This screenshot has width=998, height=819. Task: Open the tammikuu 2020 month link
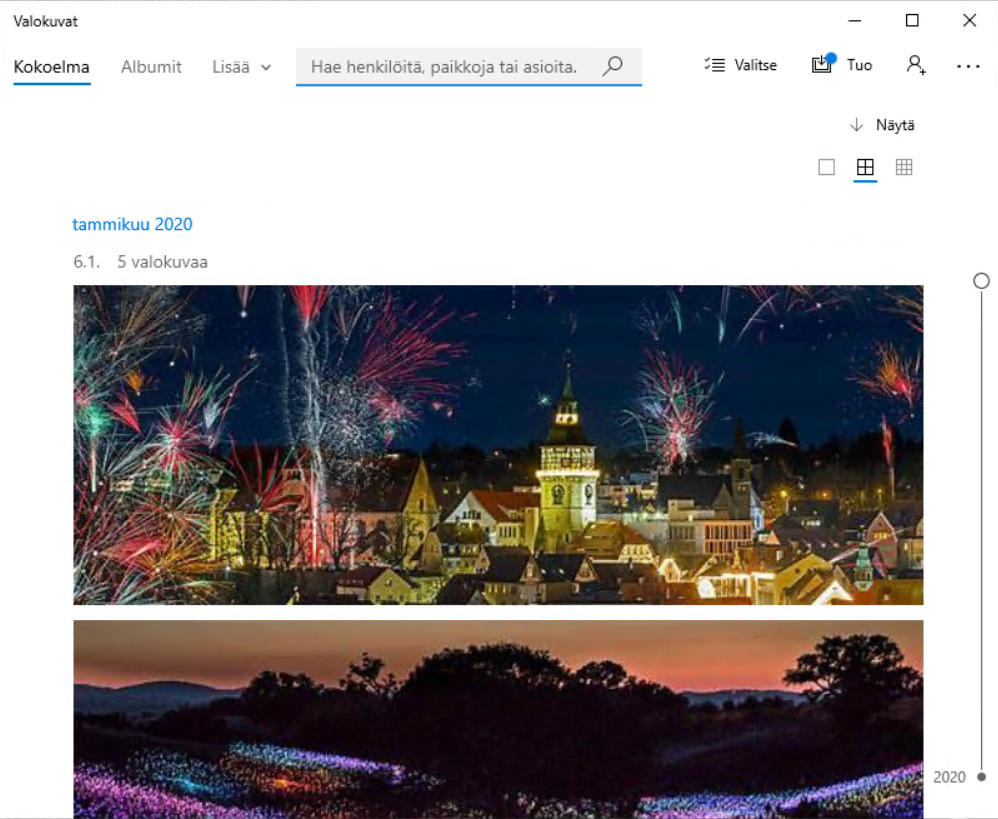(x=132, y=224)
